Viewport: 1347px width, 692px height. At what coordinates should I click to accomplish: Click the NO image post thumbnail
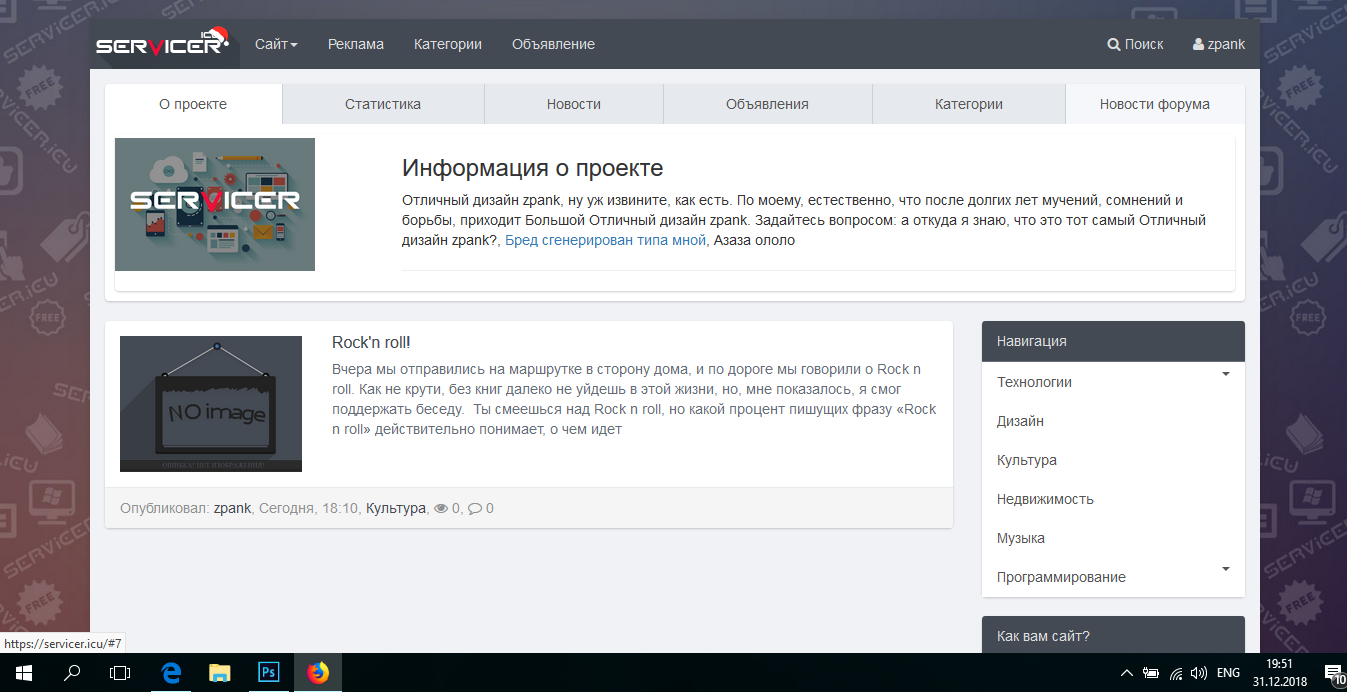click(211, 404)
